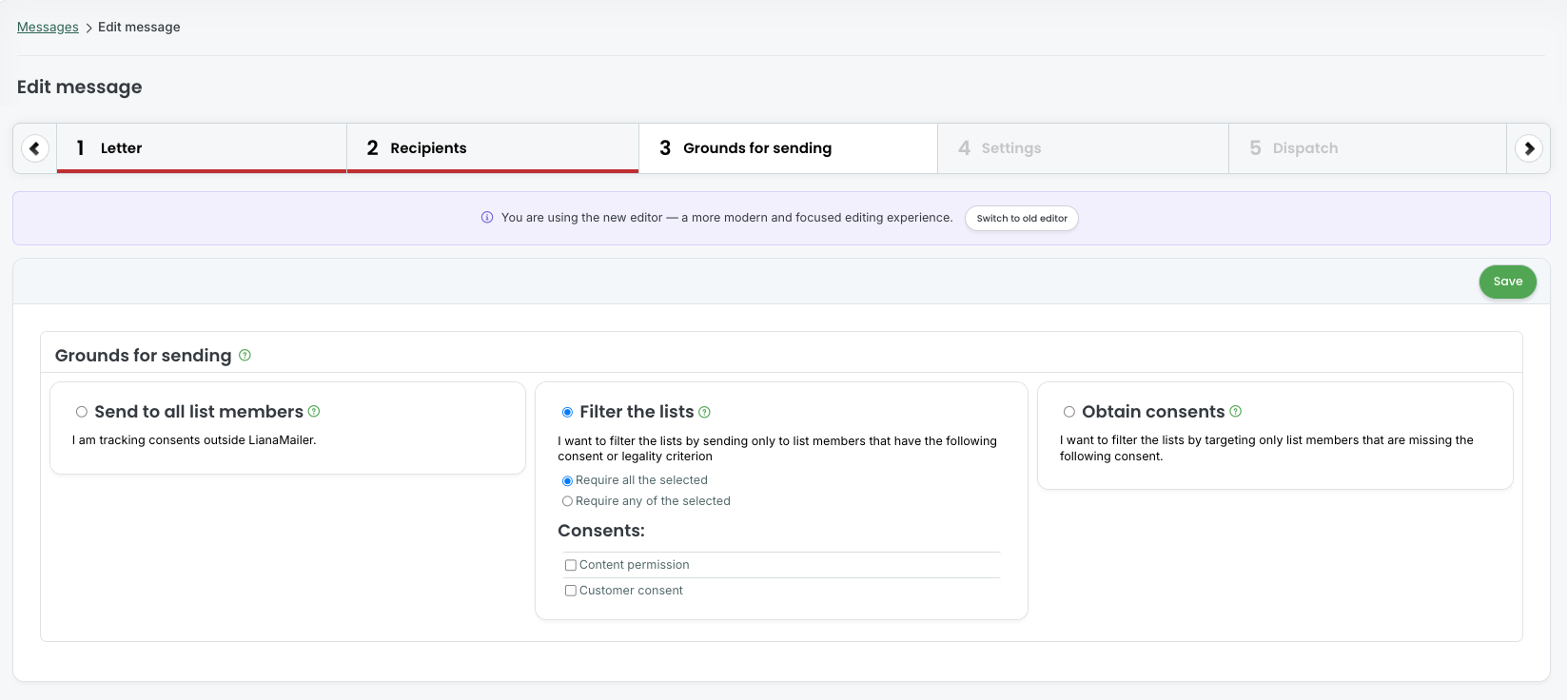Tick the Content permission checkbox

[571, 565]
